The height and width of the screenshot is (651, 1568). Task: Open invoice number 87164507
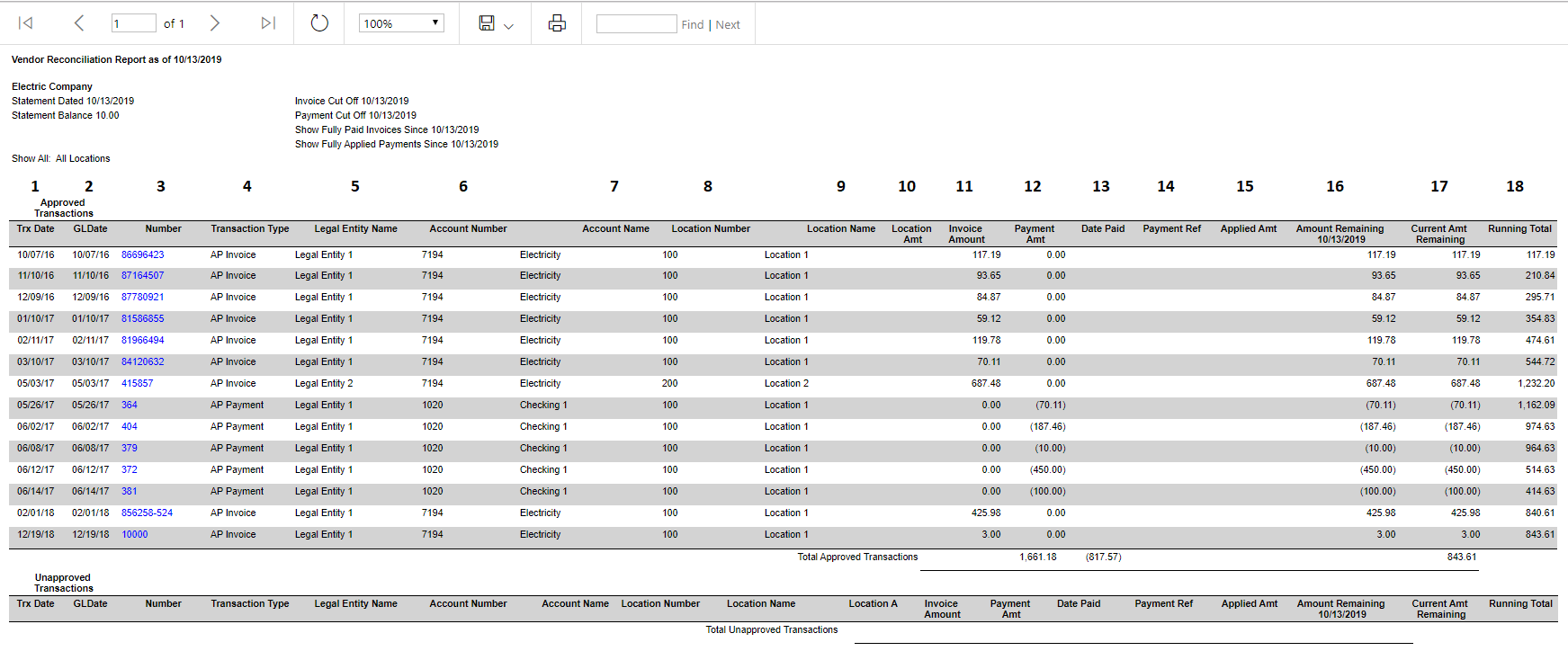point(143,275)
